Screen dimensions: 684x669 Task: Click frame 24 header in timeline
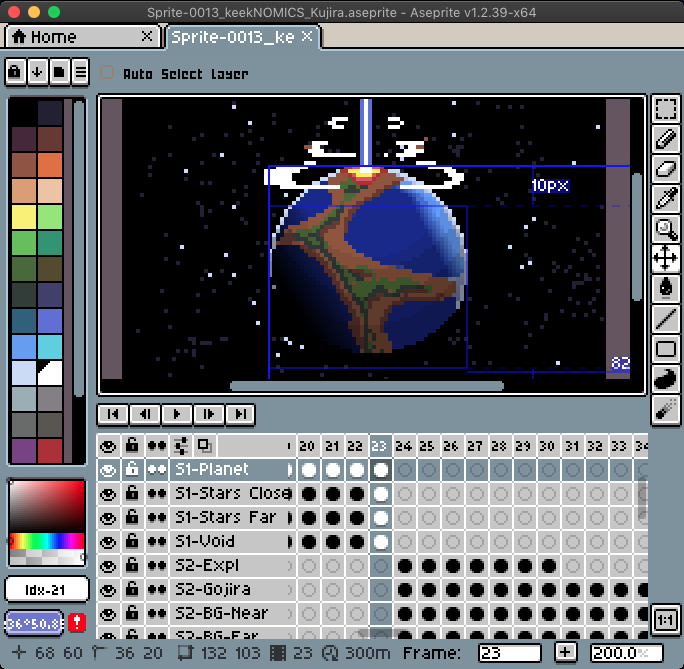click(x=404, y=446)
